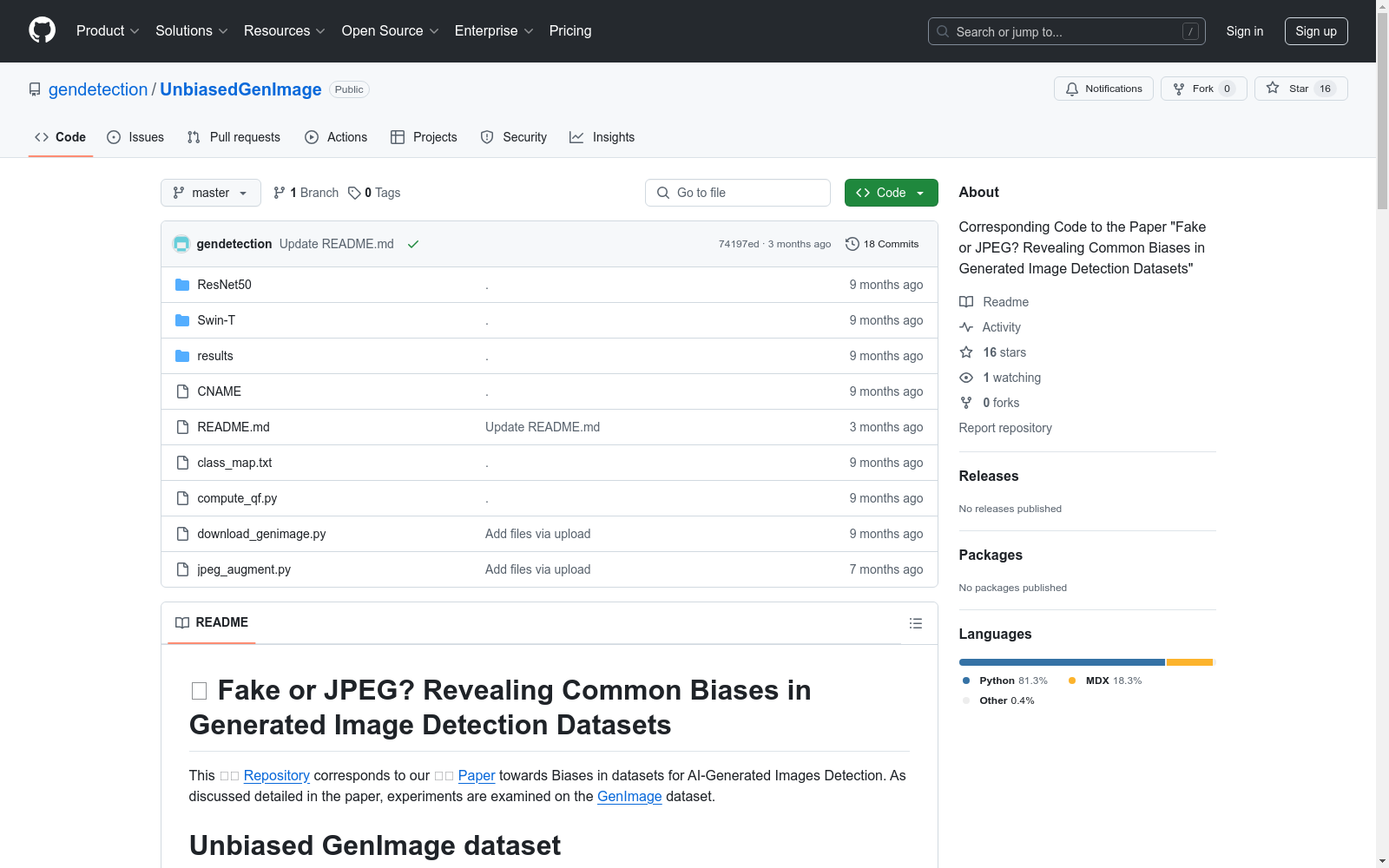This screenshot has height=868, width=1389.
Task: Click the pulse icon beside Activity
Action: (966, 327)
